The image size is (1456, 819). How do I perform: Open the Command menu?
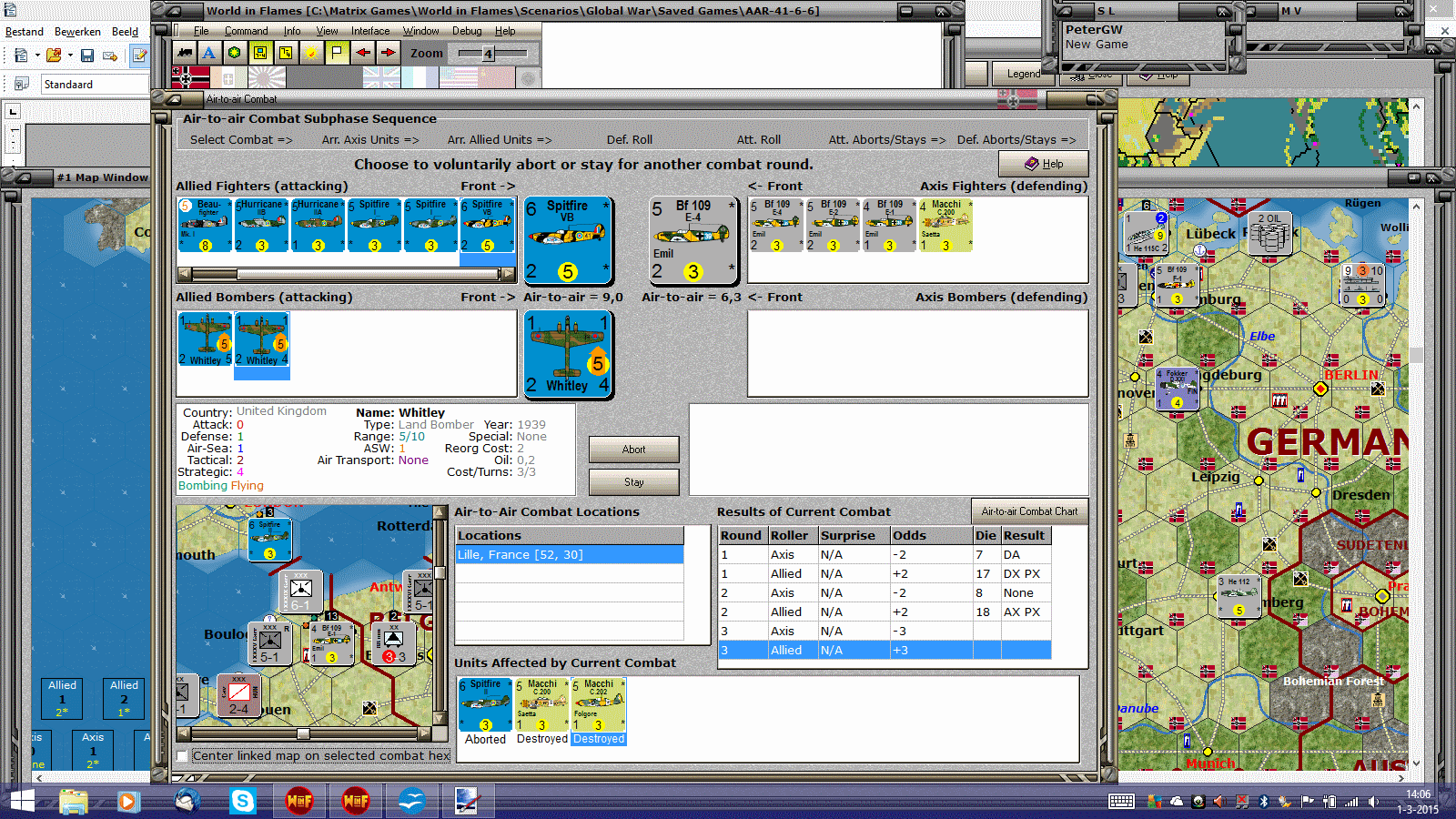pos(246,31)
